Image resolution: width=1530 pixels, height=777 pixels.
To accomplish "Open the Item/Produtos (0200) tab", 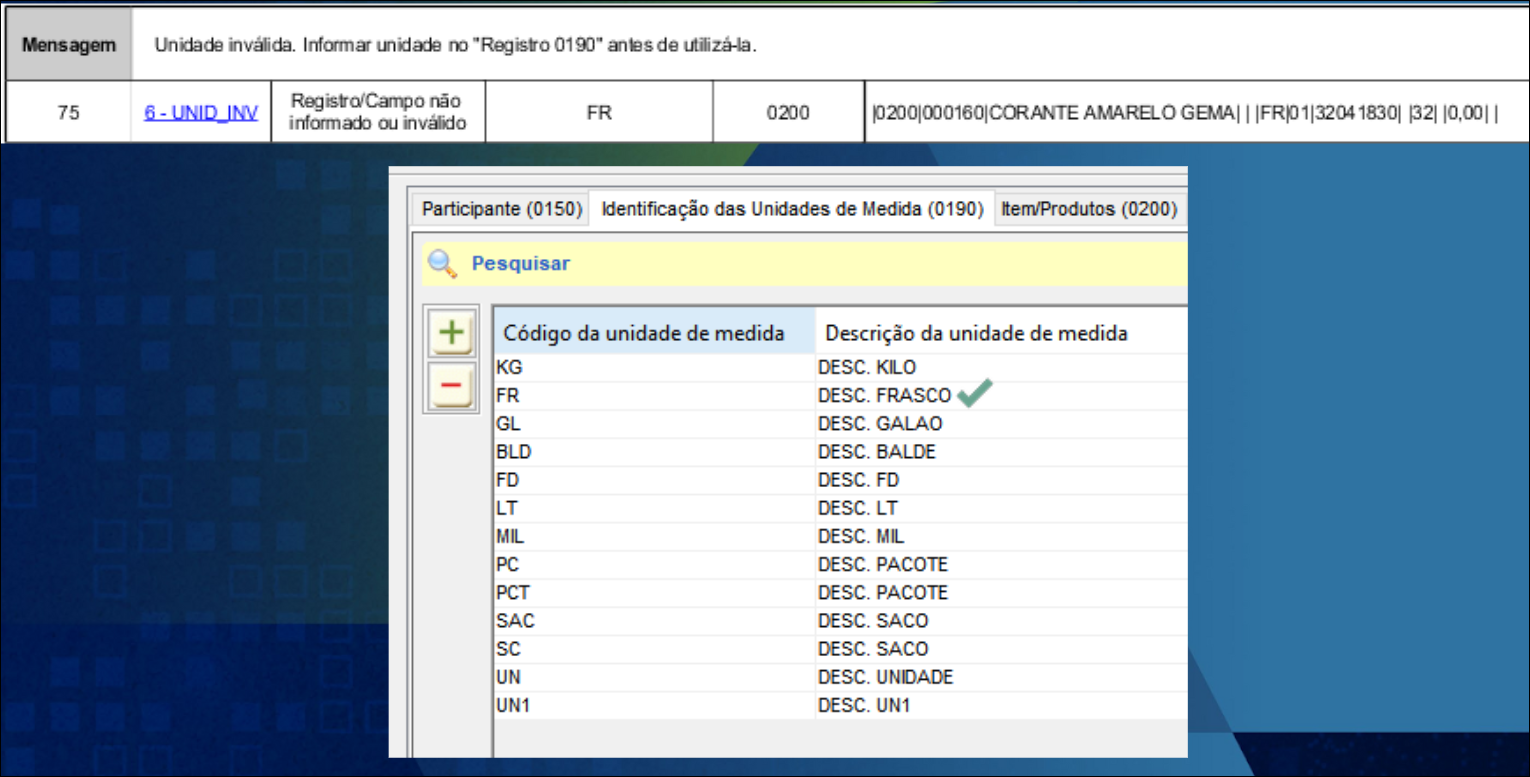I will point(1089,210).
